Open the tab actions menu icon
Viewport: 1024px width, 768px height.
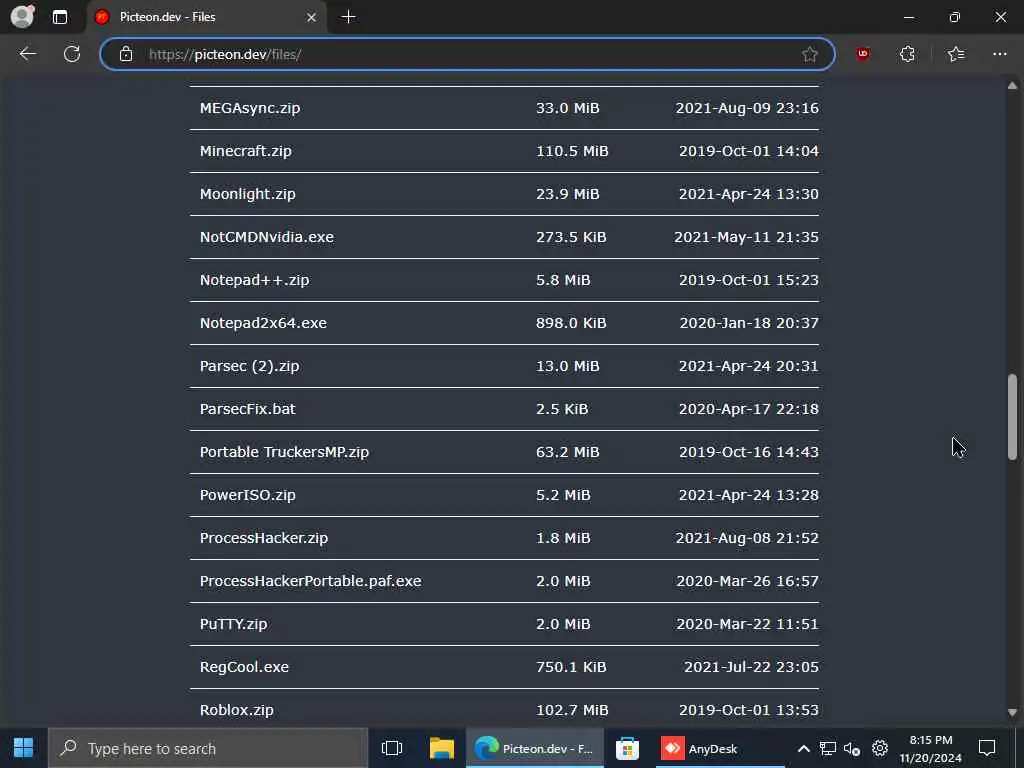59,17
